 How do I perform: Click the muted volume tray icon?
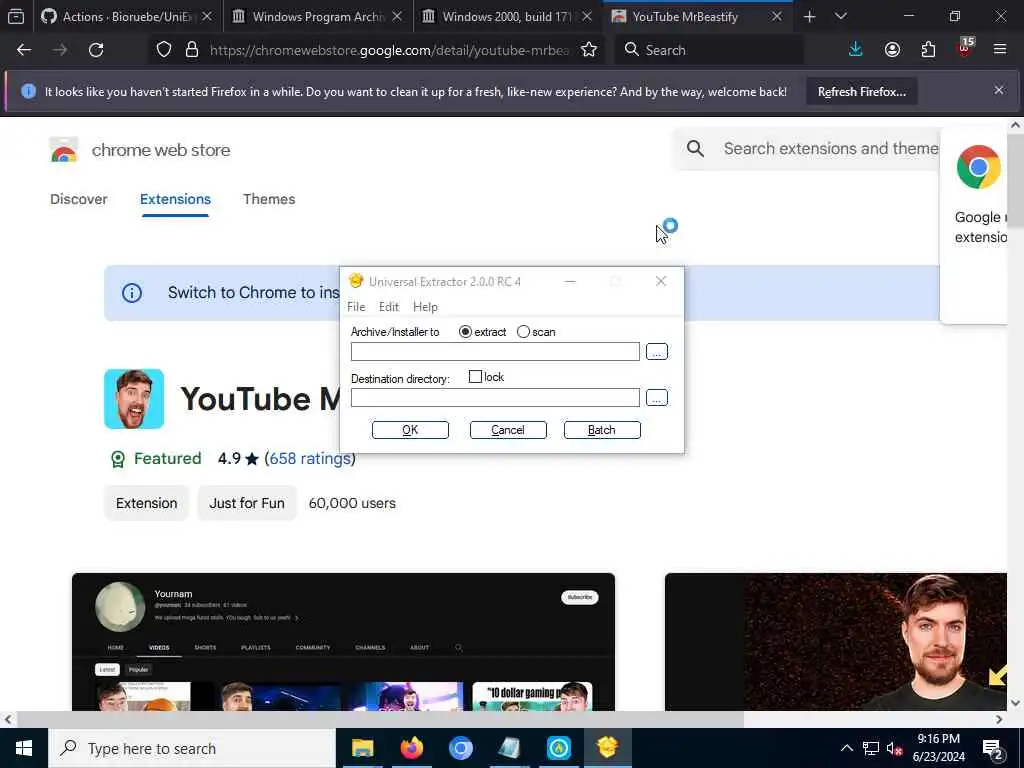(894, 749)
